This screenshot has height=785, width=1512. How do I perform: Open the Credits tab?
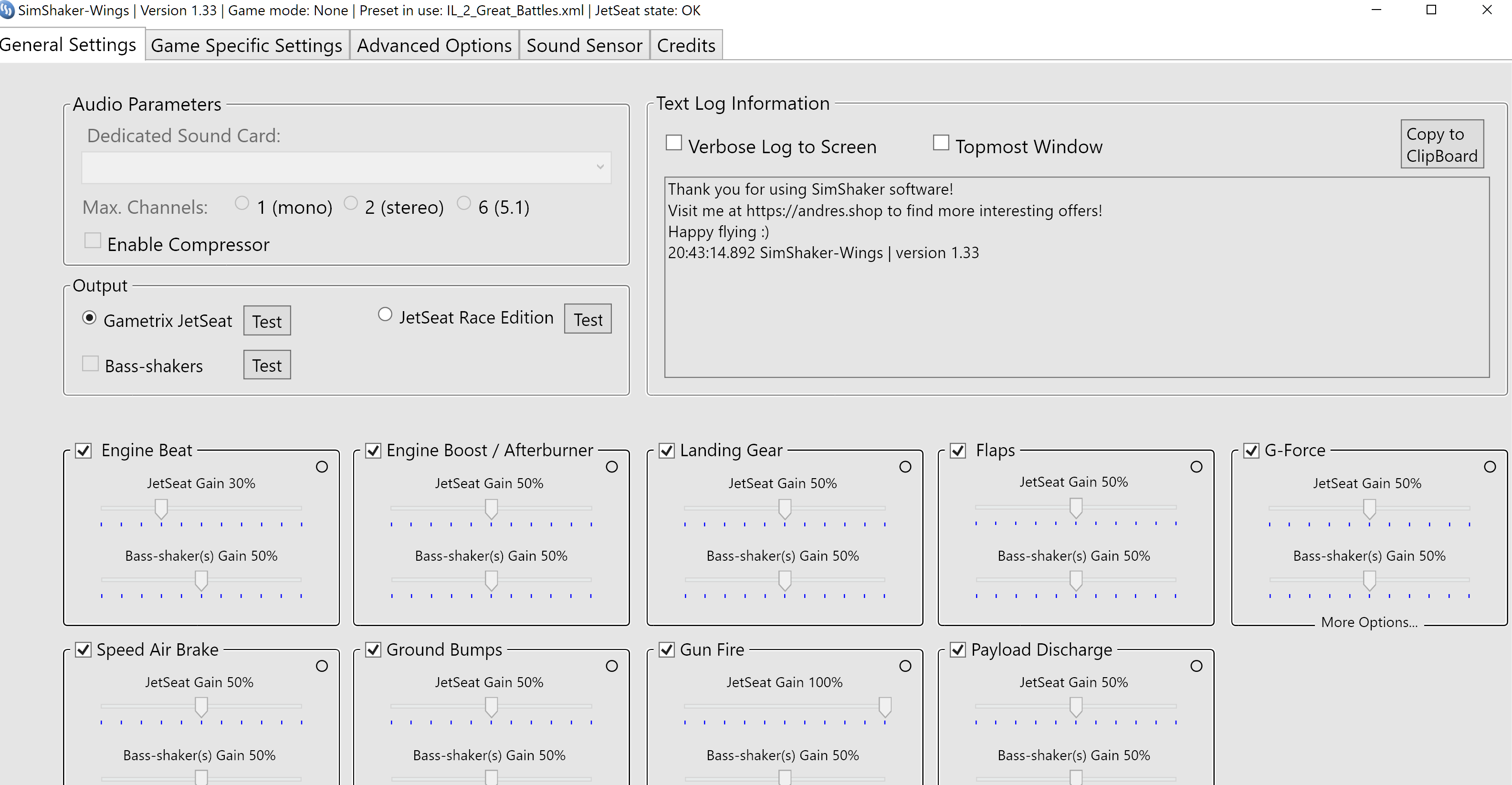coord(685,45)
